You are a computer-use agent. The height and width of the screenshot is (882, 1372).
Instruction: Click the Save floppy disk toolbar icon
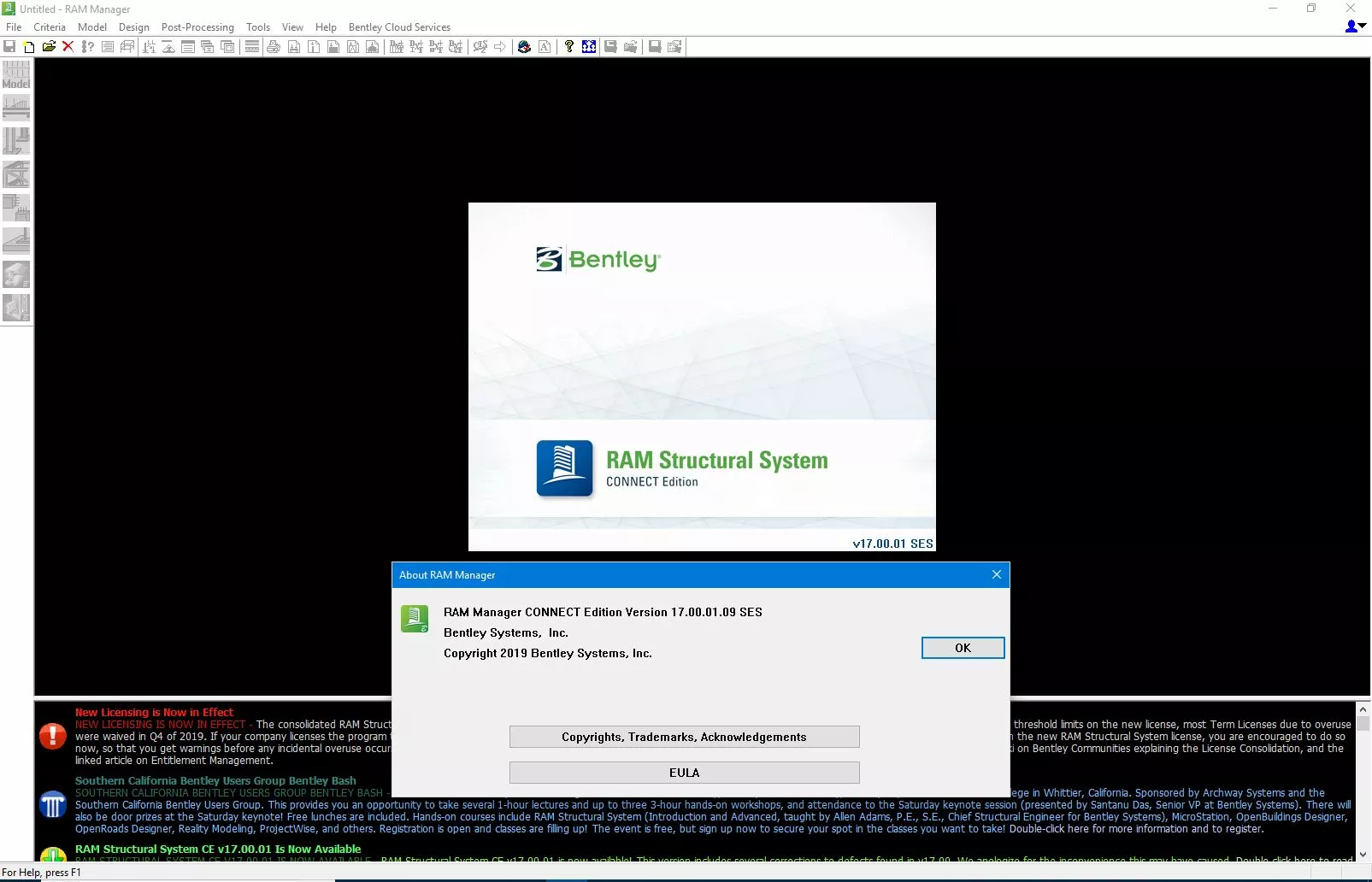tap(9, 47)
